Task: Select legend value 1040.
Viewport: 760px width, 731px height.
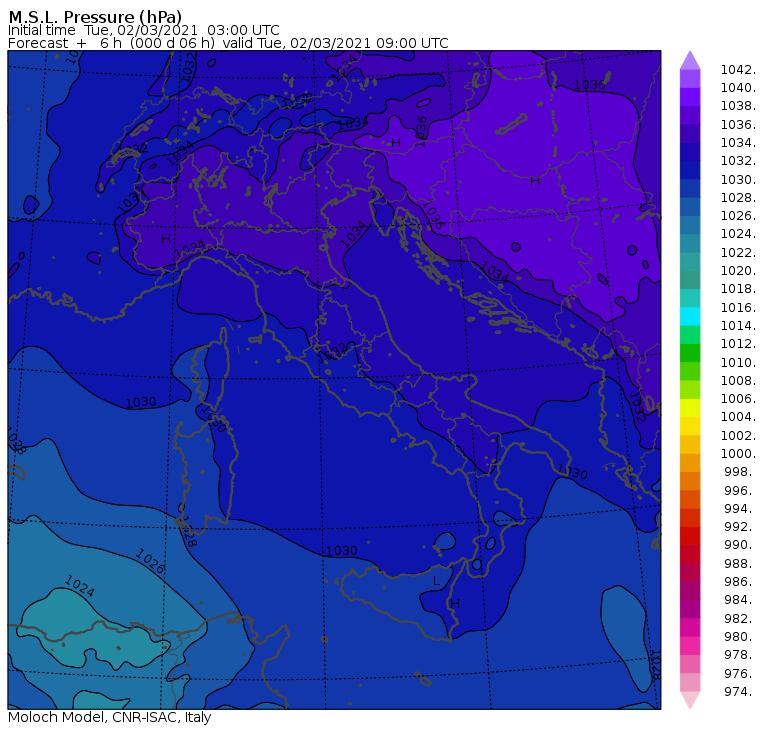Action: point(738,88)
